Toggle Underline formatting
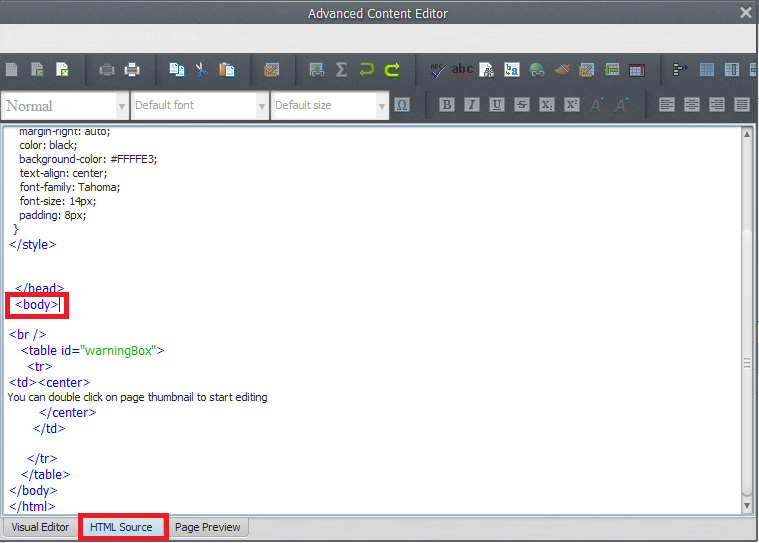This screenshot has height=543, width=759. pos(496,105)
